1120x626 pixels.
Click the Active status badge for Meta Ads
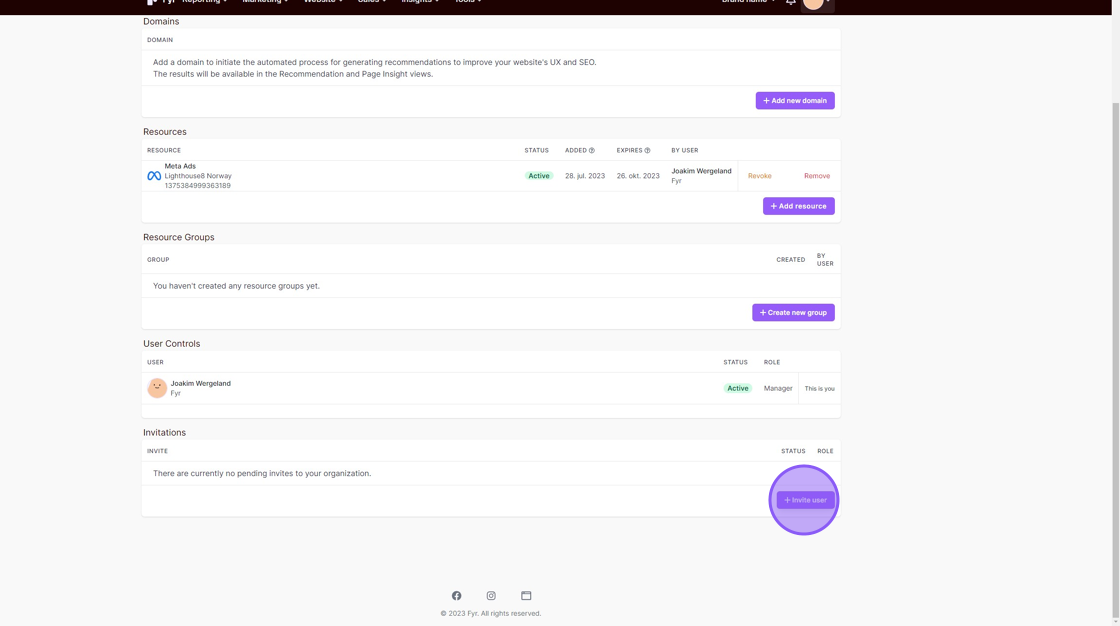(x=539, y=176)
